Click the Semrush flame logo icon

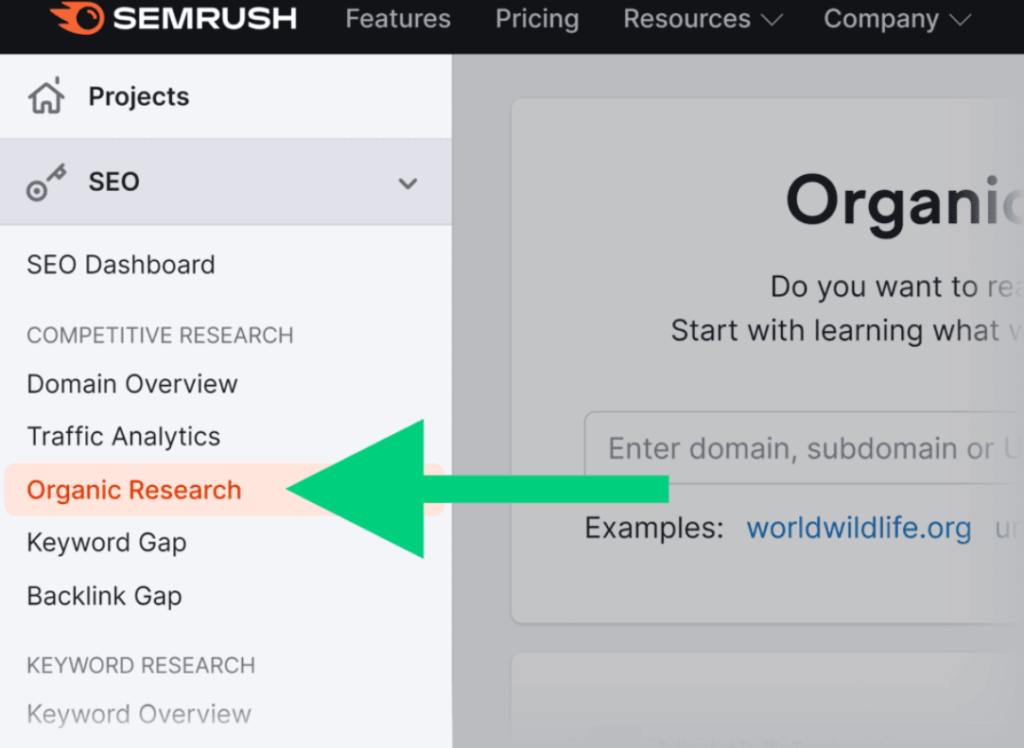pyautogui.click(x=77, y=18)
